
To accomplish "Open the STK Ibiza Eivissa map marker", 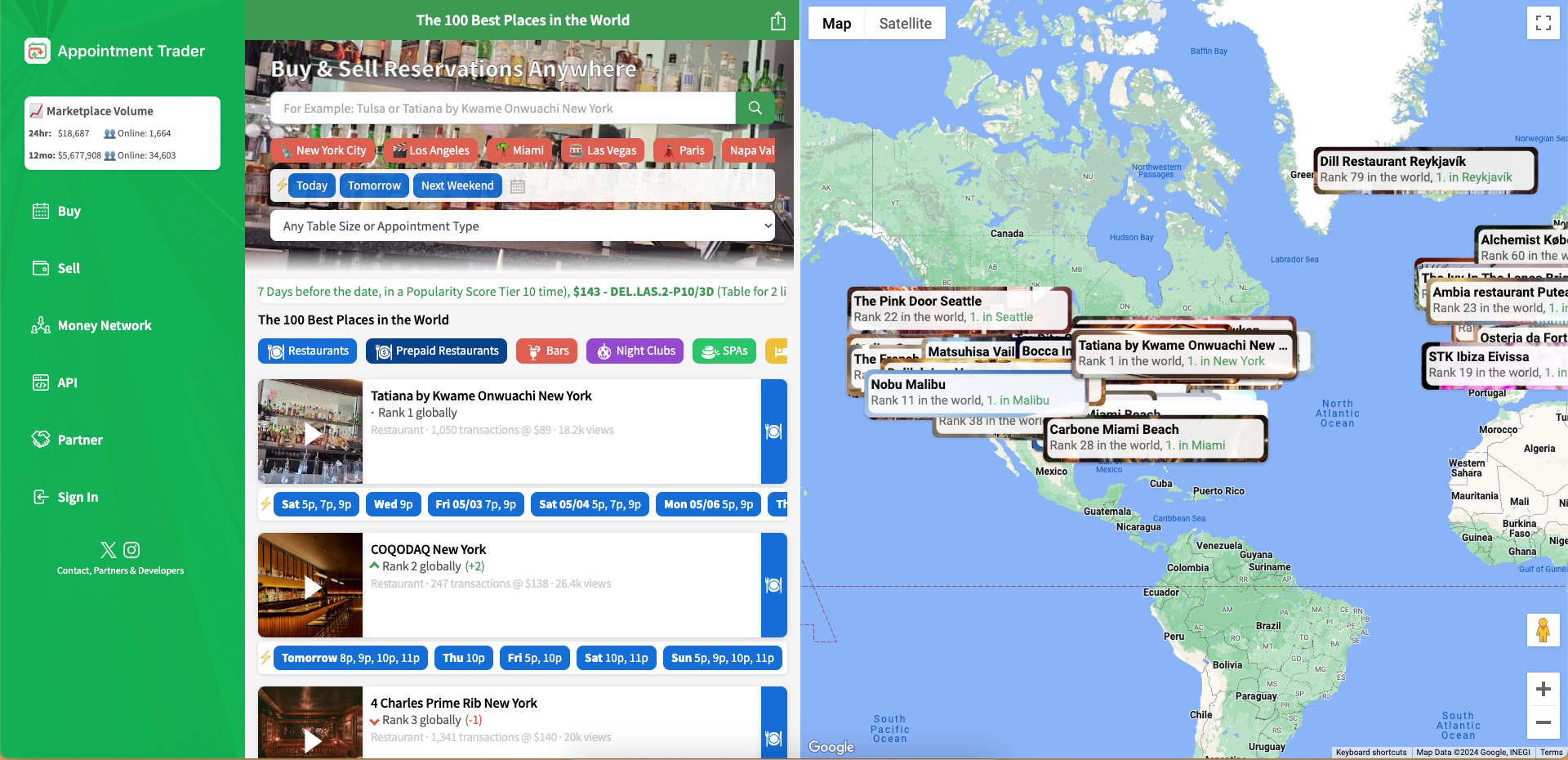I will point(1494,364).
